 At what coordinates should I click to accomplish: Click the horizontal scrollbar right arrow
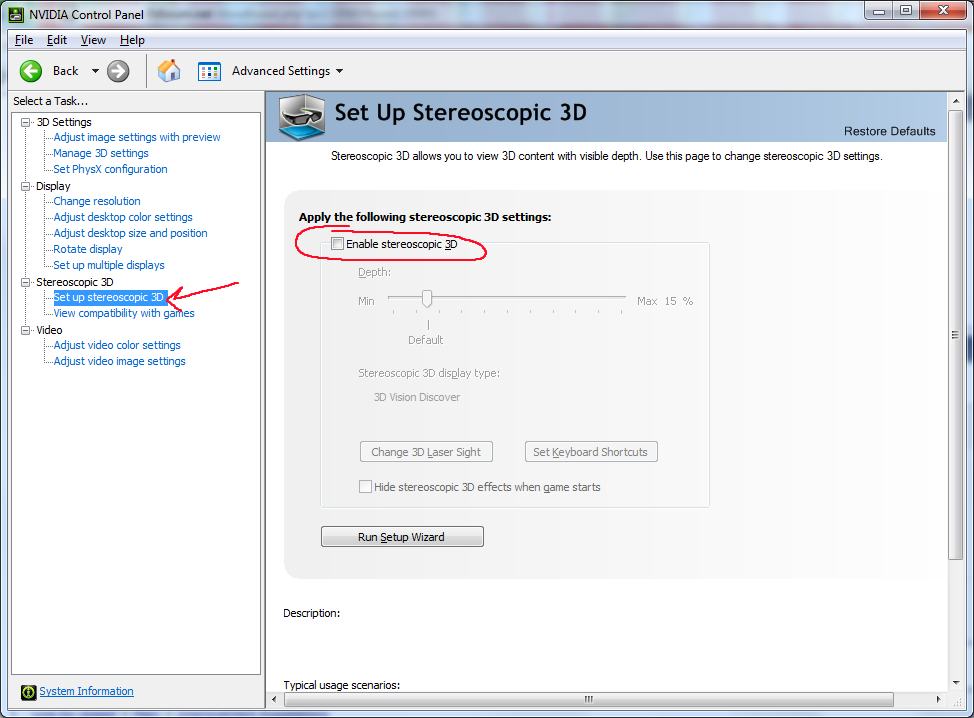938,699
